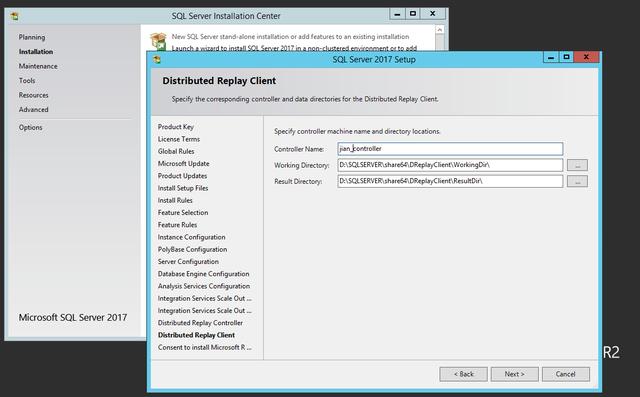Open Options in Installation Center
The width and height of the screenshot is (640, 397).
tap(31, 128)
